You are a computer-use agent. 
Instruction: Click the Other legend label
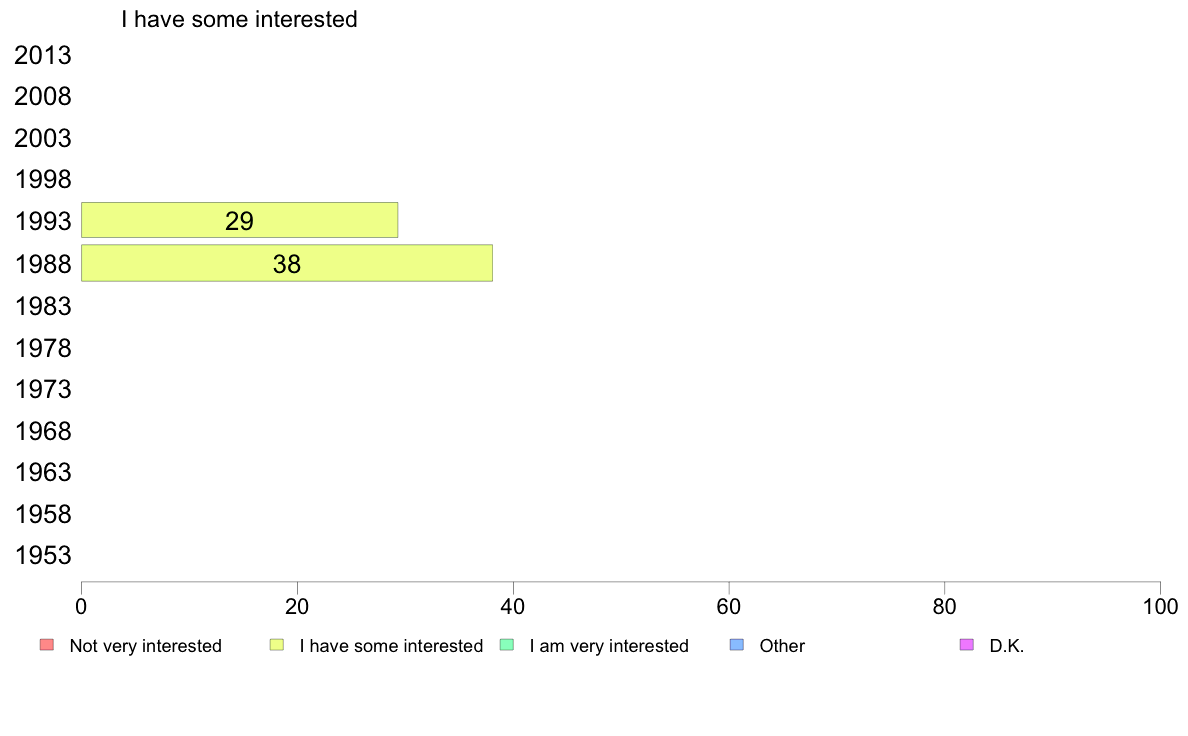tap(782, 646)
